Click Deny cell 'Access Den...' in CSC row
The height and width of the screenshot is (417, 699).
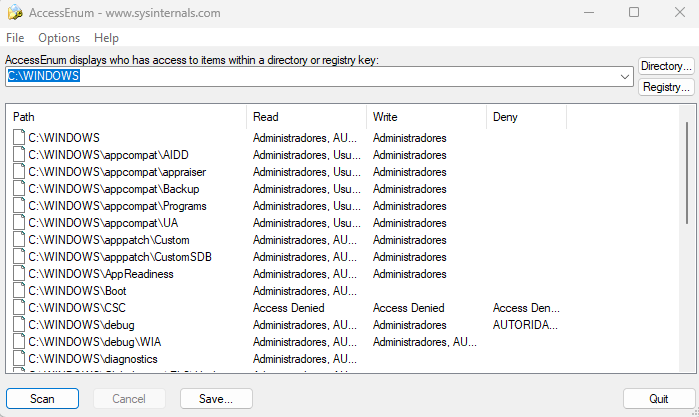(x=526, y=308)
